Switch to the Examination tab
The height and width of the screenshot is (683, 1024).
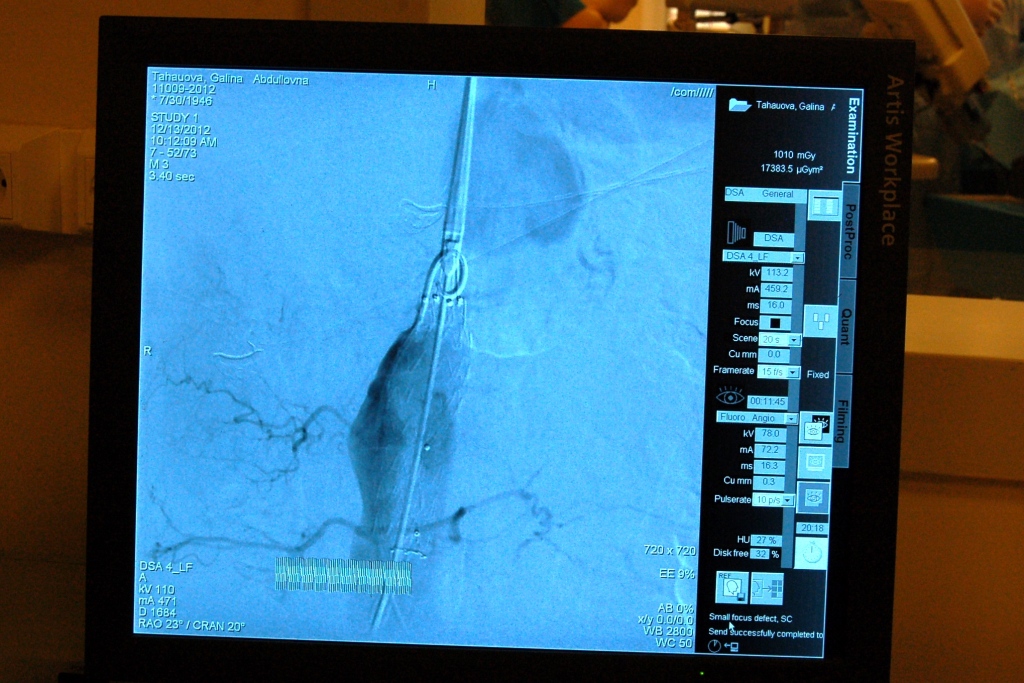(852, 135)
